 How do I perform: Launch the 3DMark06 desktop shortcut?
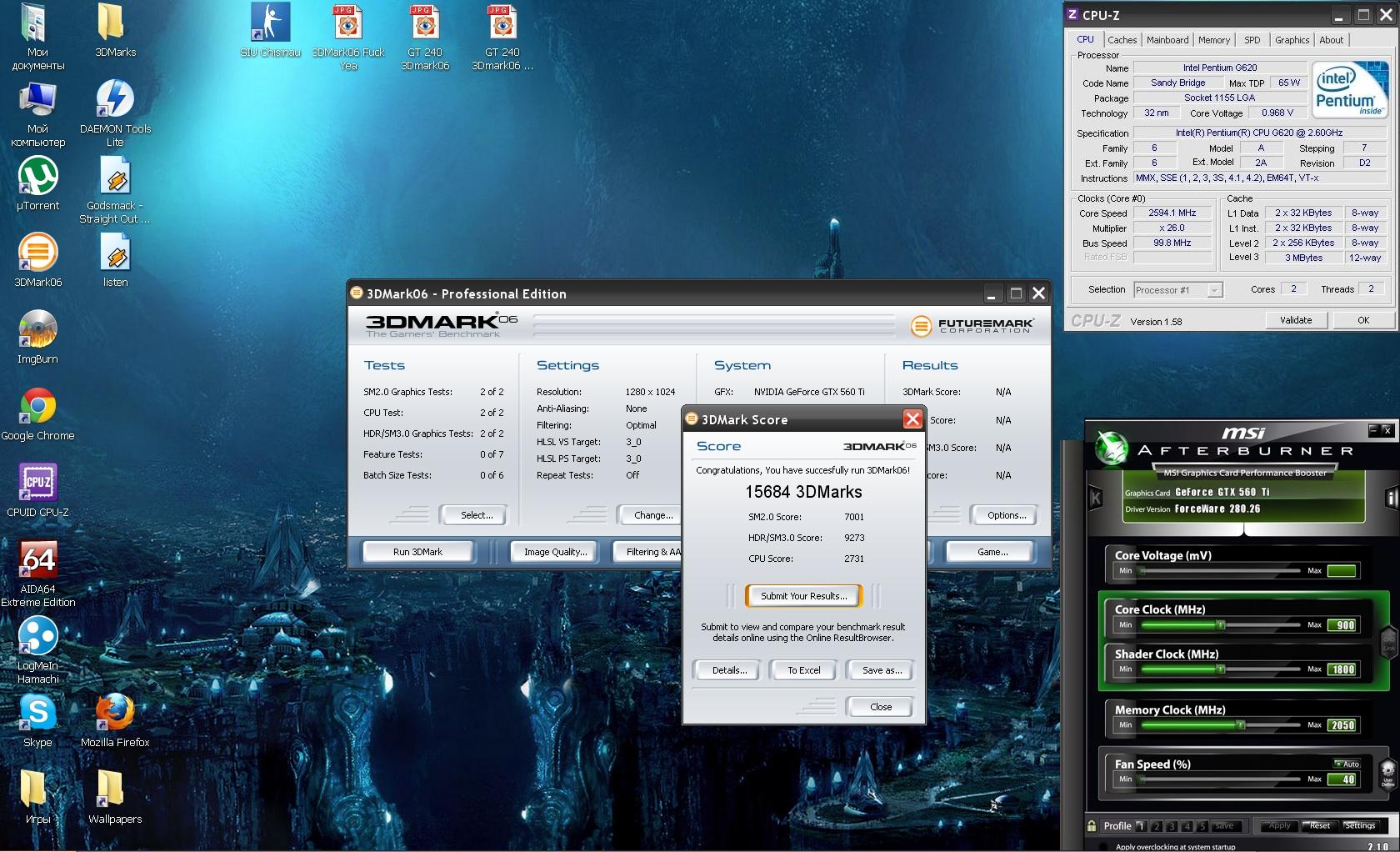coord(37,260)
